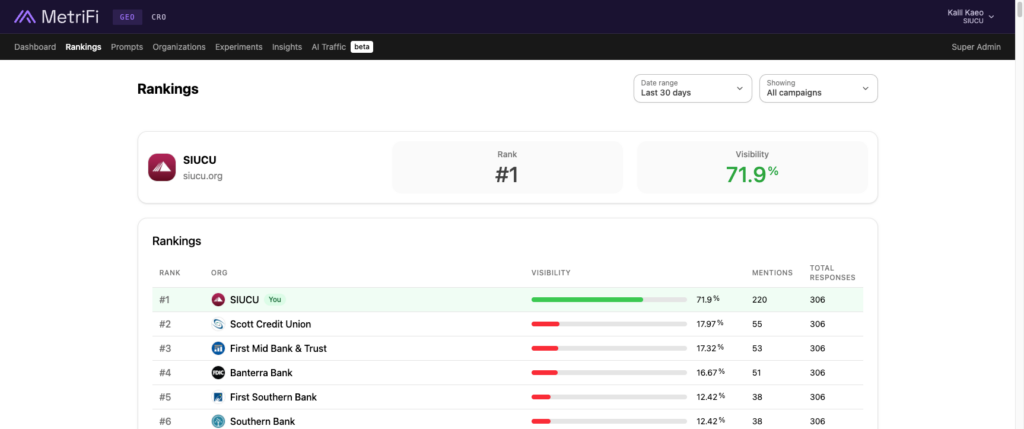Viewport: 1024px width, 429px height.
Task: Open Scott Credit Union row name
Action: [x=270, y=324]
